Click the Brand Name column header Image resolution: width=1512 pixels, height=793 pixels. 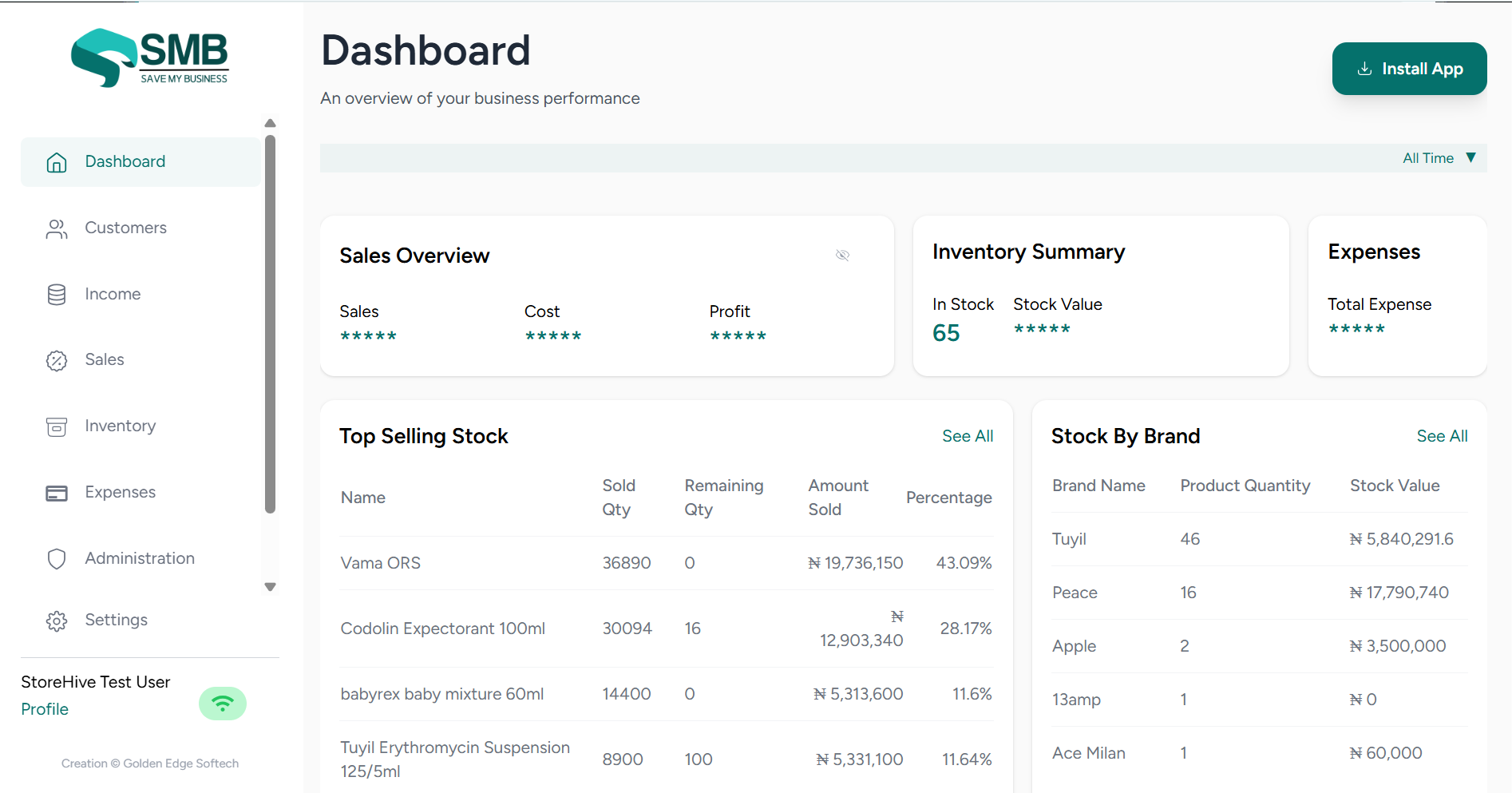click(1098, 486)
